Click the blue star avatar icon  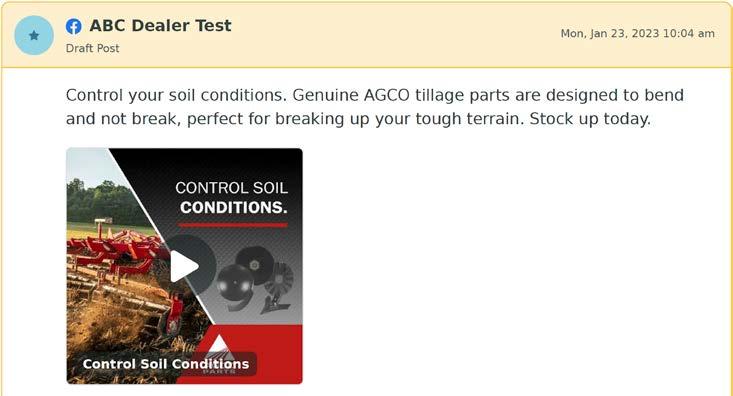tap(34, 36)
